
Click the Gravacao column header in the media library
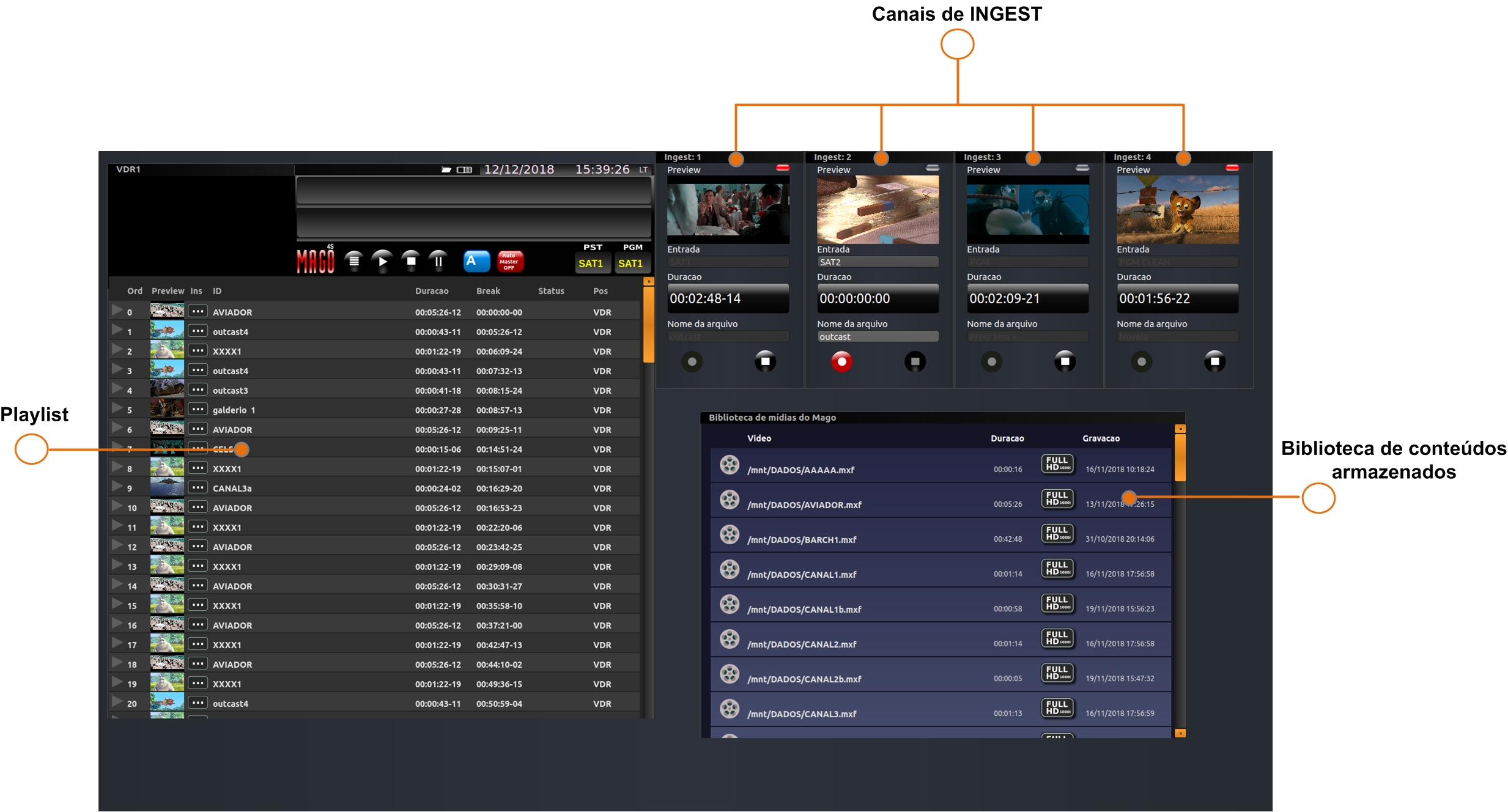point(1101,438)
